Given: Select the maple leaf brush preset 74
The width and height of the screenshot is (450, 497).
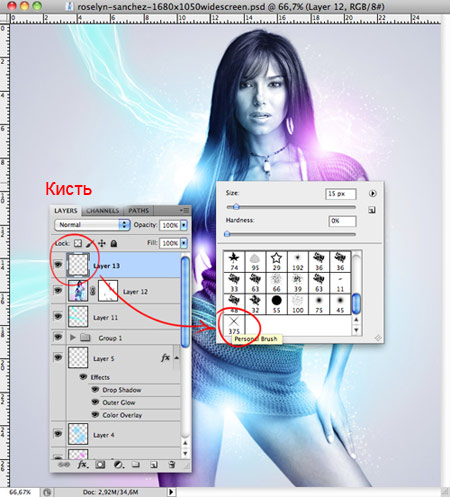Looking at the screenshot, I should click(234, 261).
